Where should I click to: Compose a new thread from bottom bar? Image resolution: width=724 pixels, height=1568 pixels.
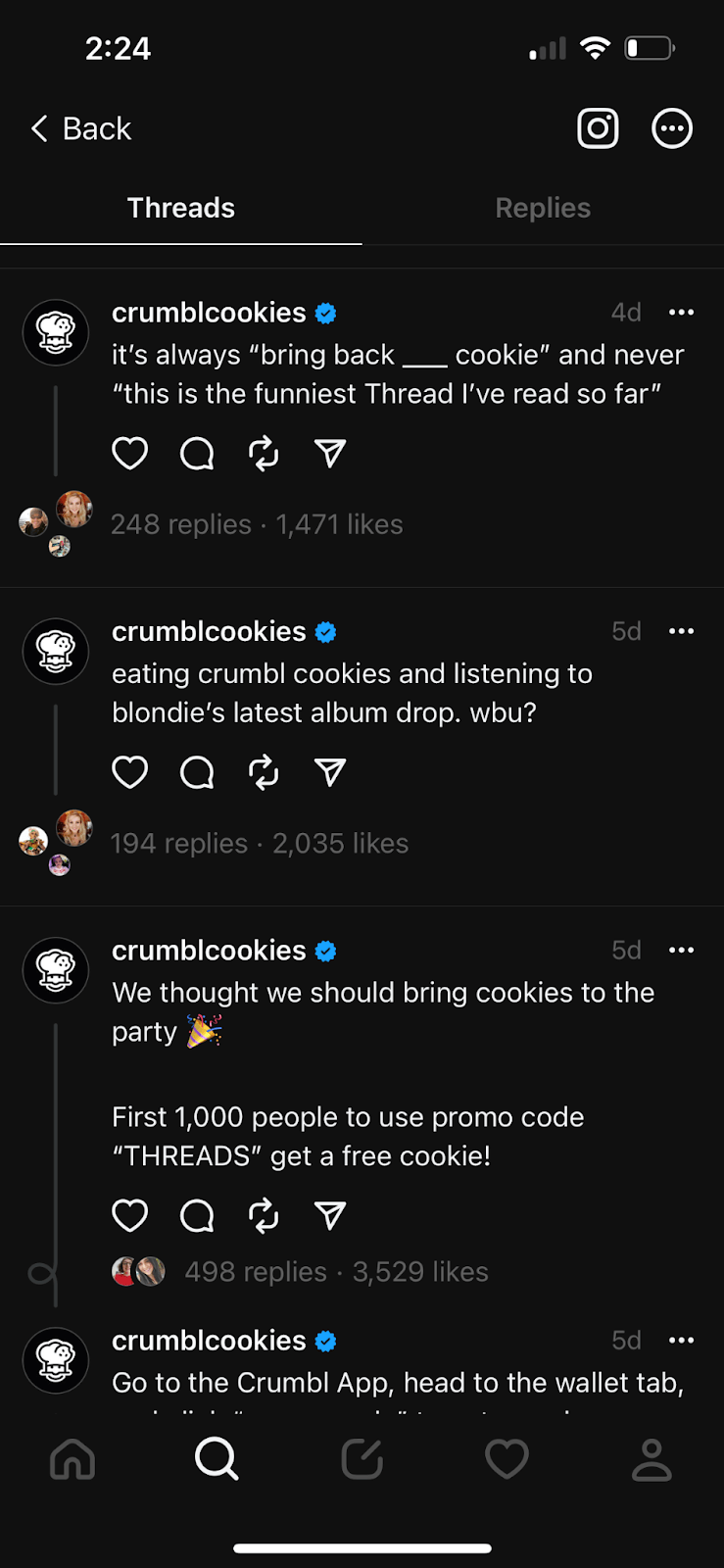point(362,1459)
